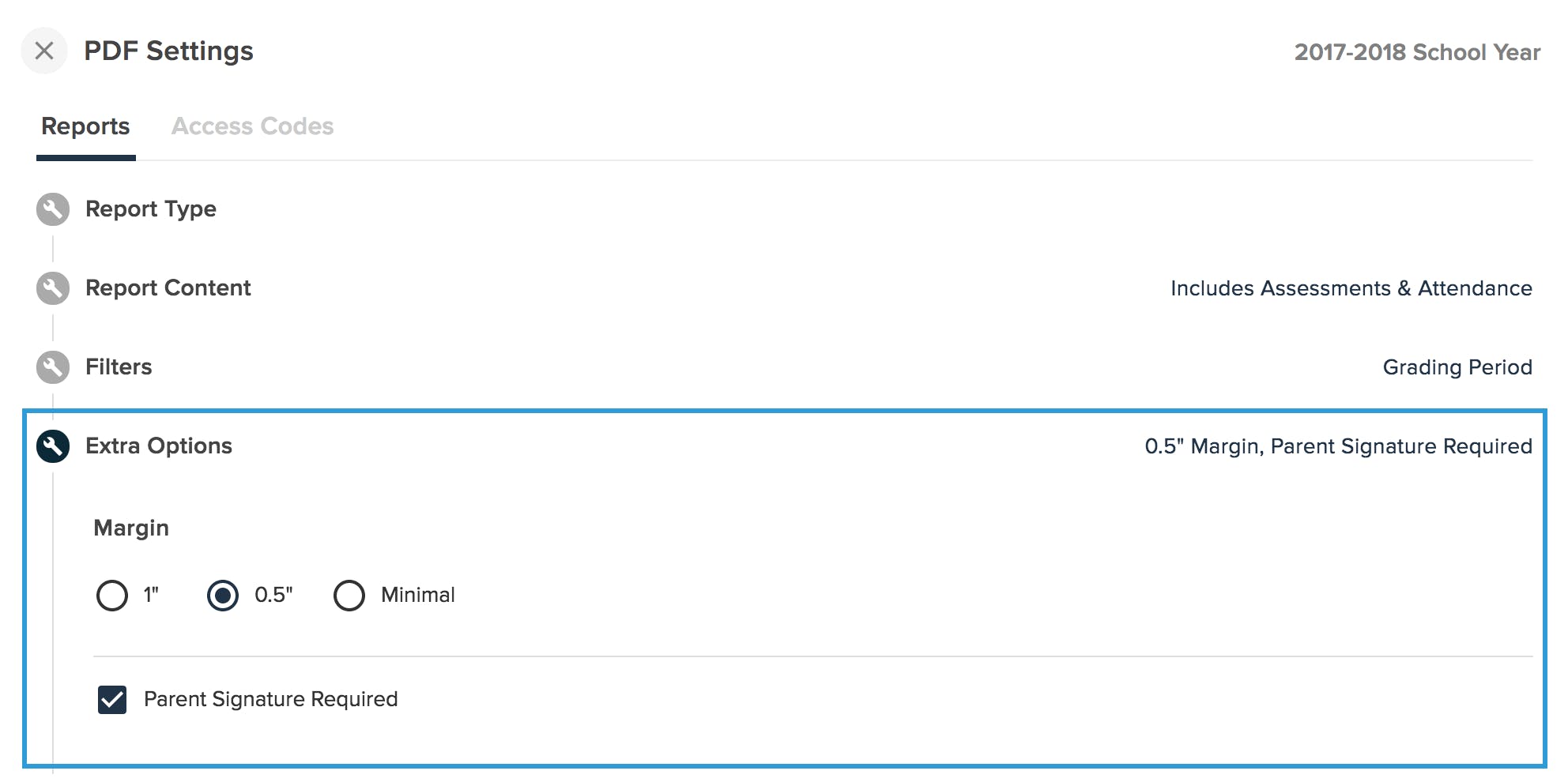Click the Extra Options wrench icon
This screenshot has height=782, width=1568.
coord(53,446)
